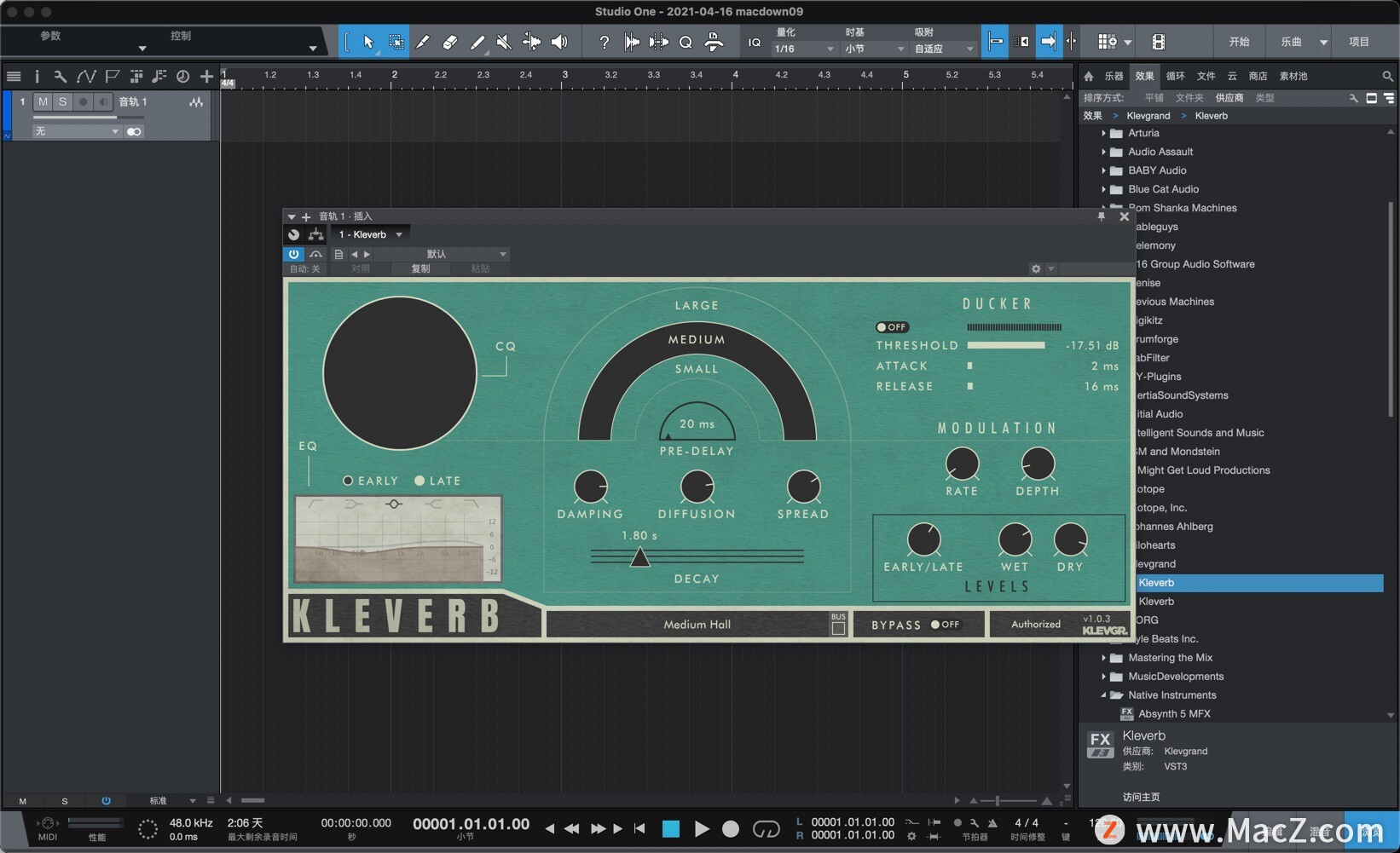Open the video player film icon
Image resolution: width=1400 pixels, height=853 pixels.
[x=1158, y=42]
